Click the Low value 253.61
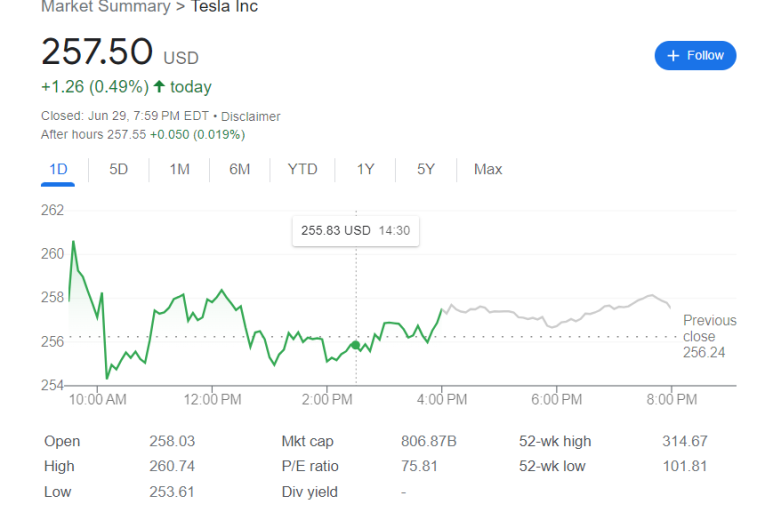 click(172, 492)
